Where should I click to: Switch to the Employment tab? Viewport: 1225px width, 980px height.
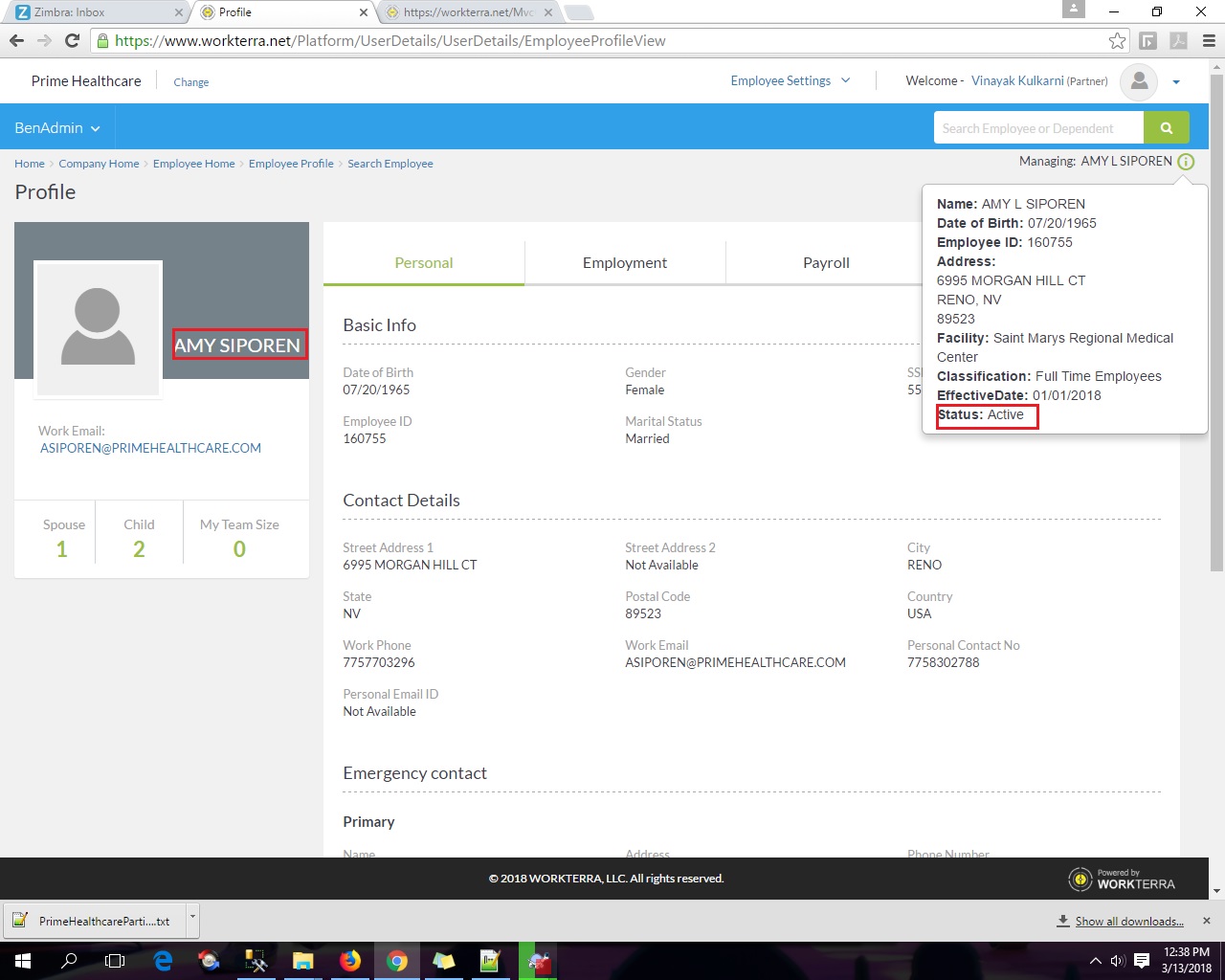[625, 263]
